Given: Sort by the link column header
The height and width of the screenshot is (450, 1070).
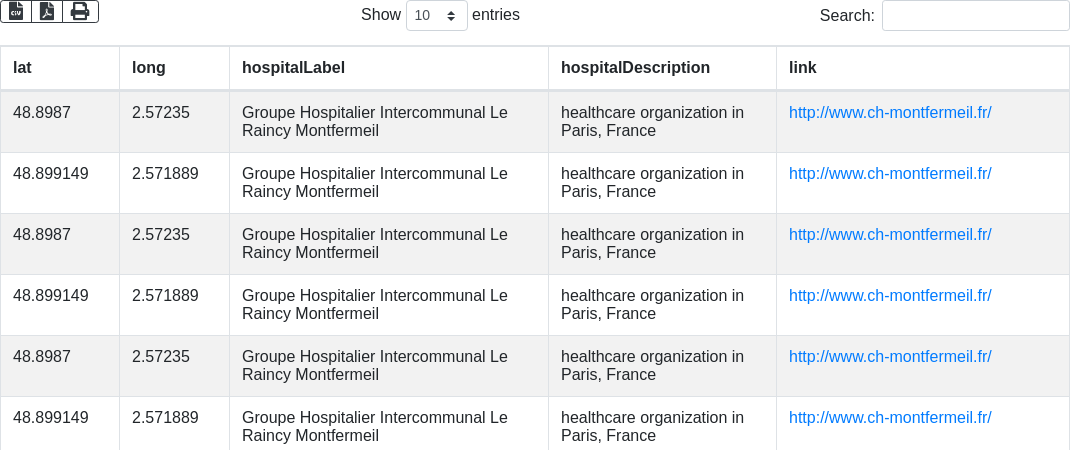Looking at the screenshot, I should click(802, 68).
